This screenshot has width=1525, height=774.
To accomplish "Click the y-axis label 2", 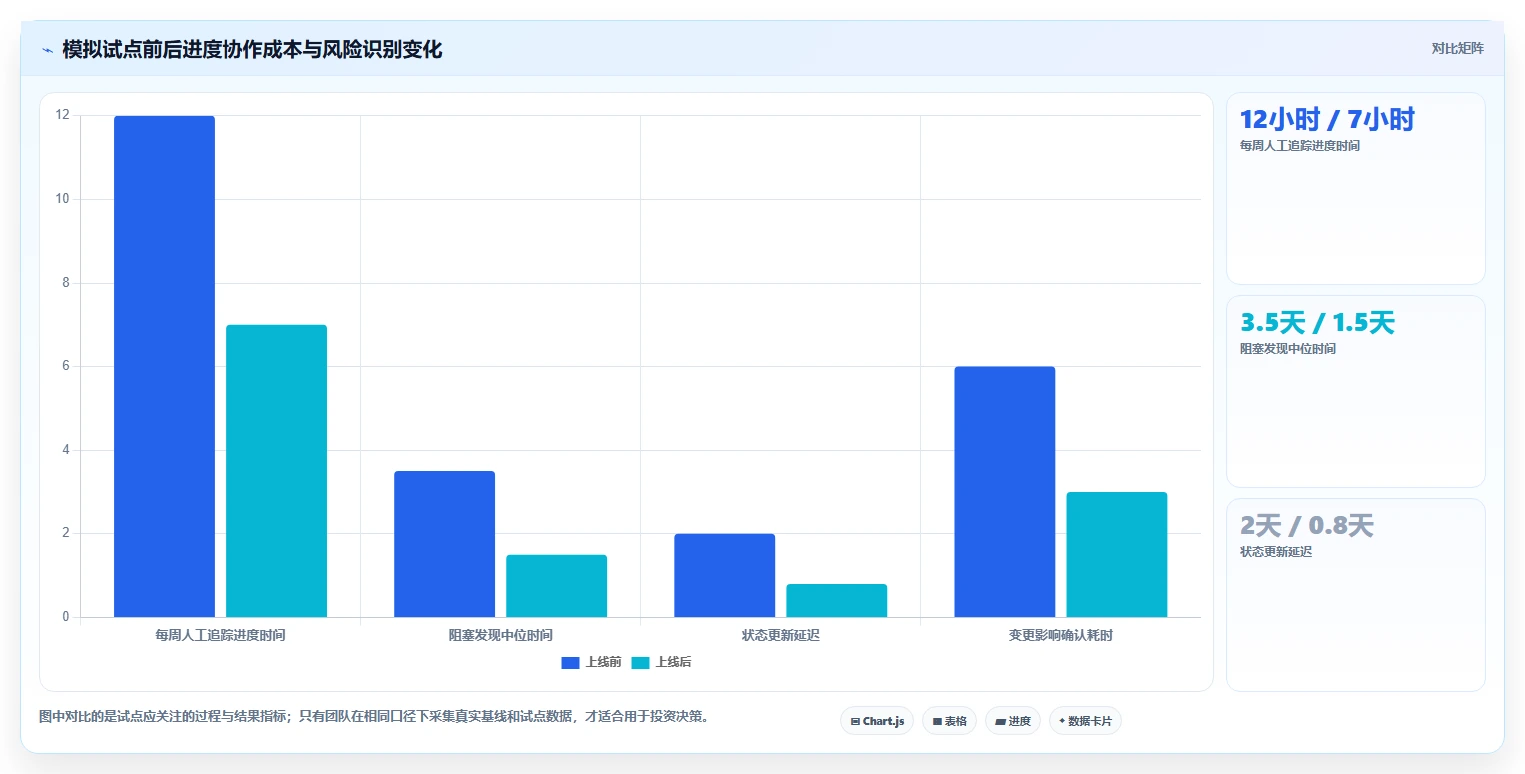I will 66,533.
